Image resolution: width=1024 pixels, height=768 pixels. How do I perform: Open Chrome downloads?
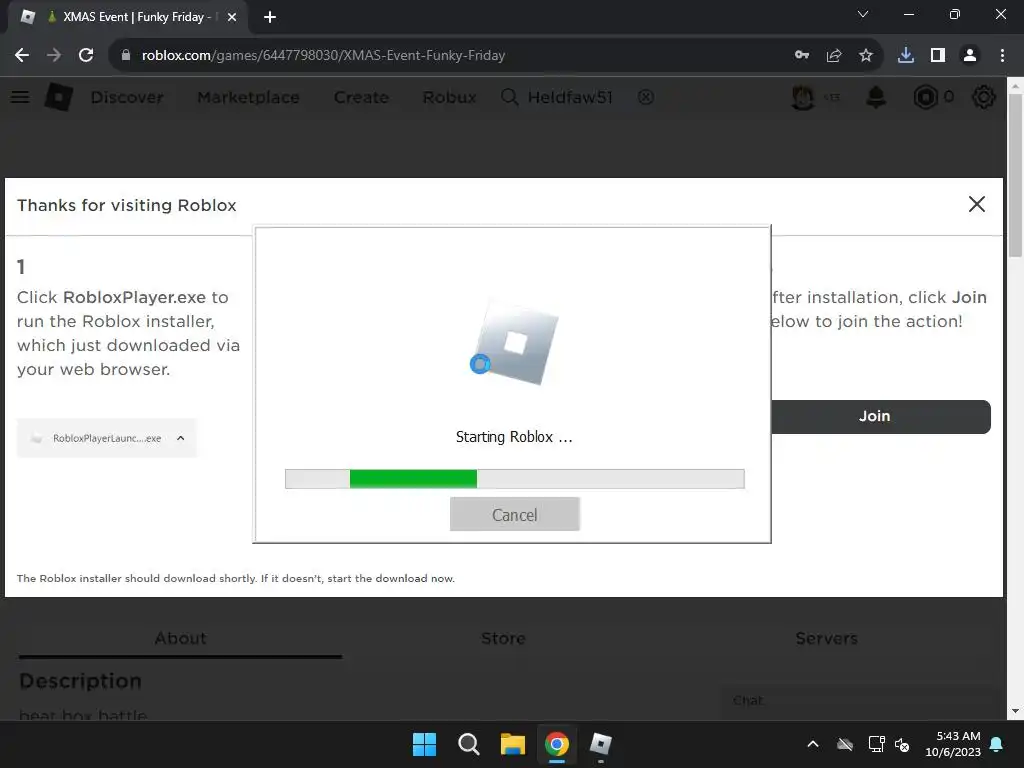[x=906, y=56]
